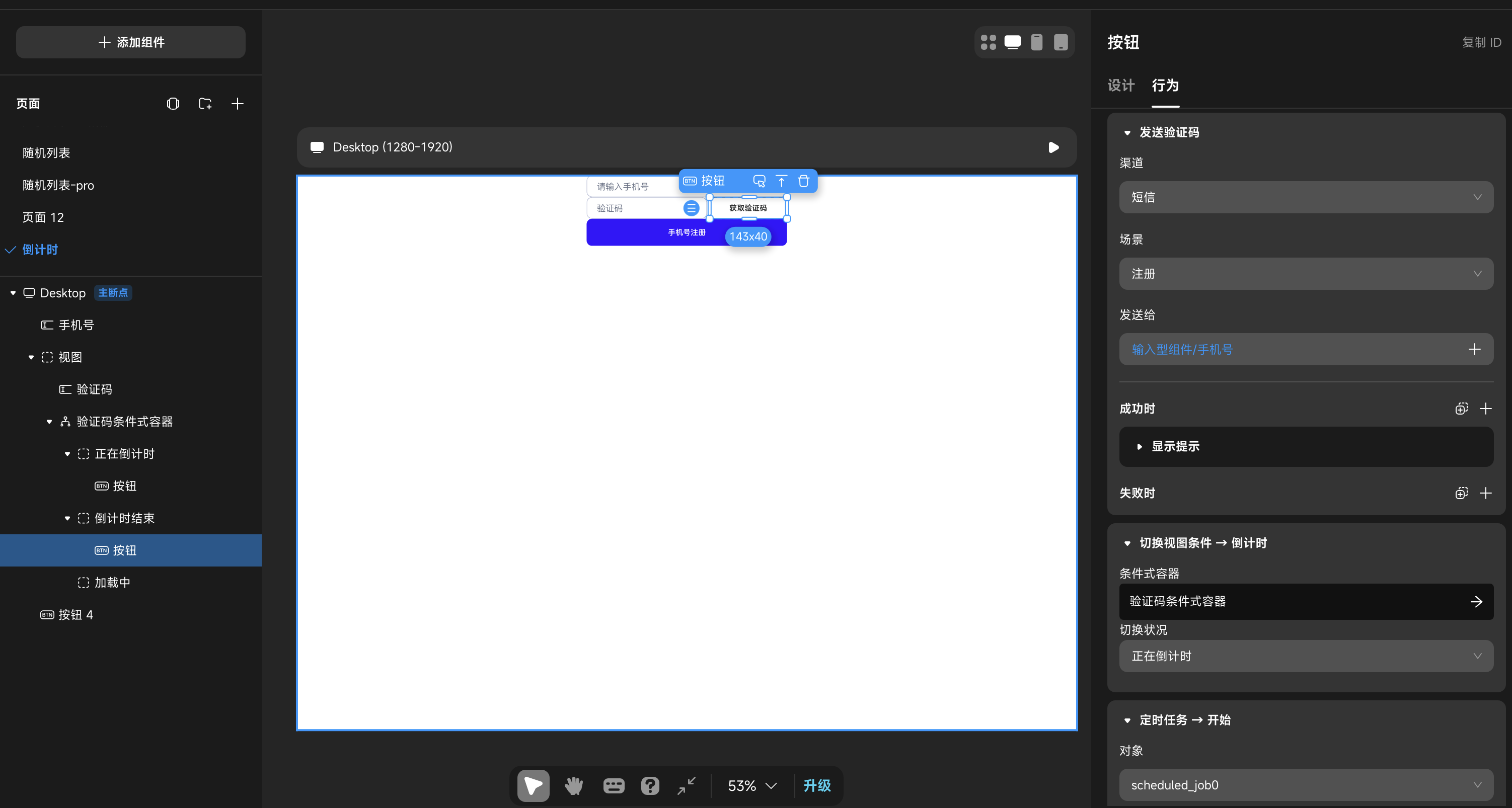Select the hand pan tool
The width and height of the screenshot is (1512, 808).
click(x=573, y=785)
